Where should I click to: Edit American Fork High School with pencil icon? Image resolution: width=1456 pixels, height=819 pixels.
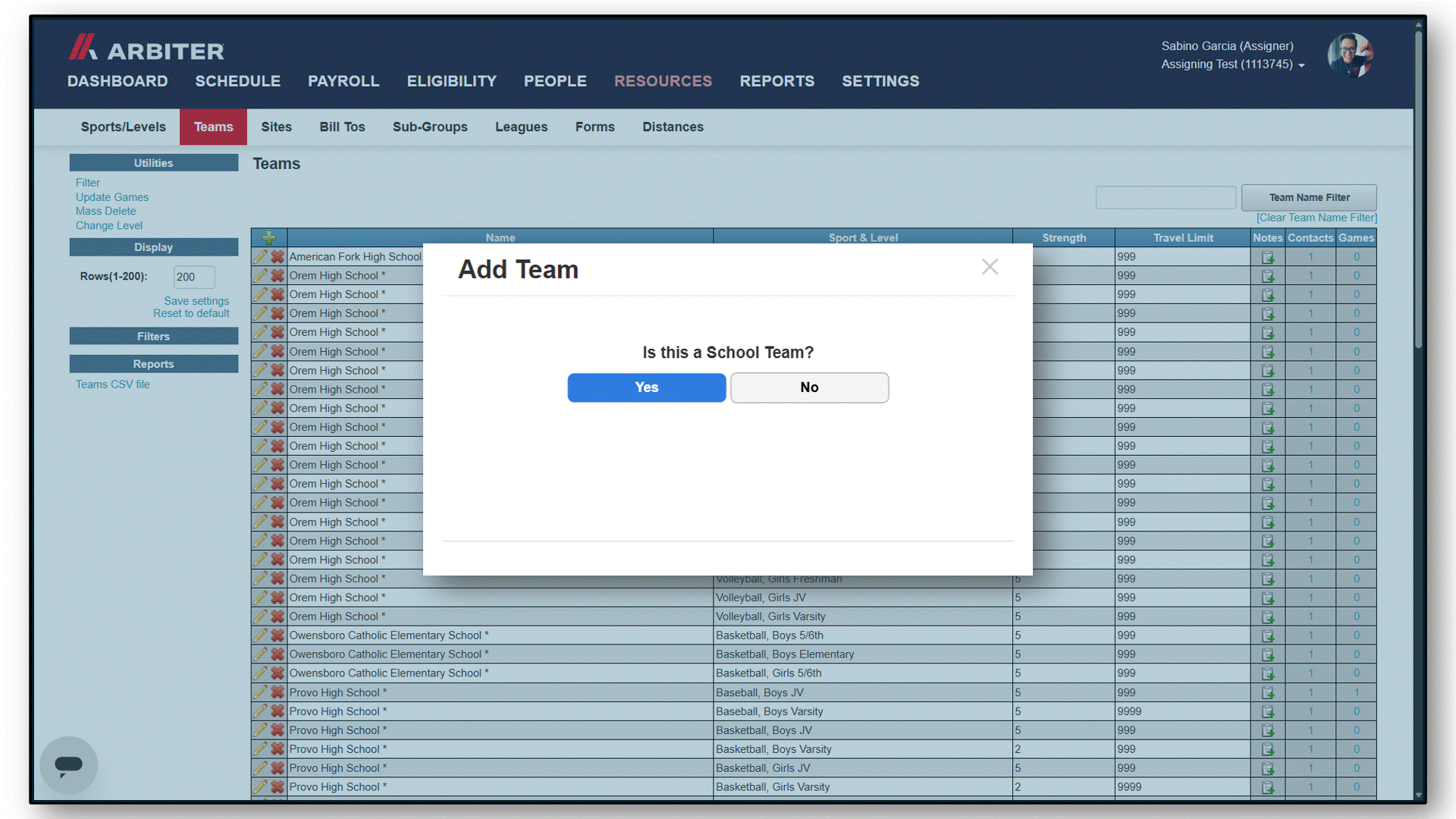pyautogui.click(x=260, y=256)
